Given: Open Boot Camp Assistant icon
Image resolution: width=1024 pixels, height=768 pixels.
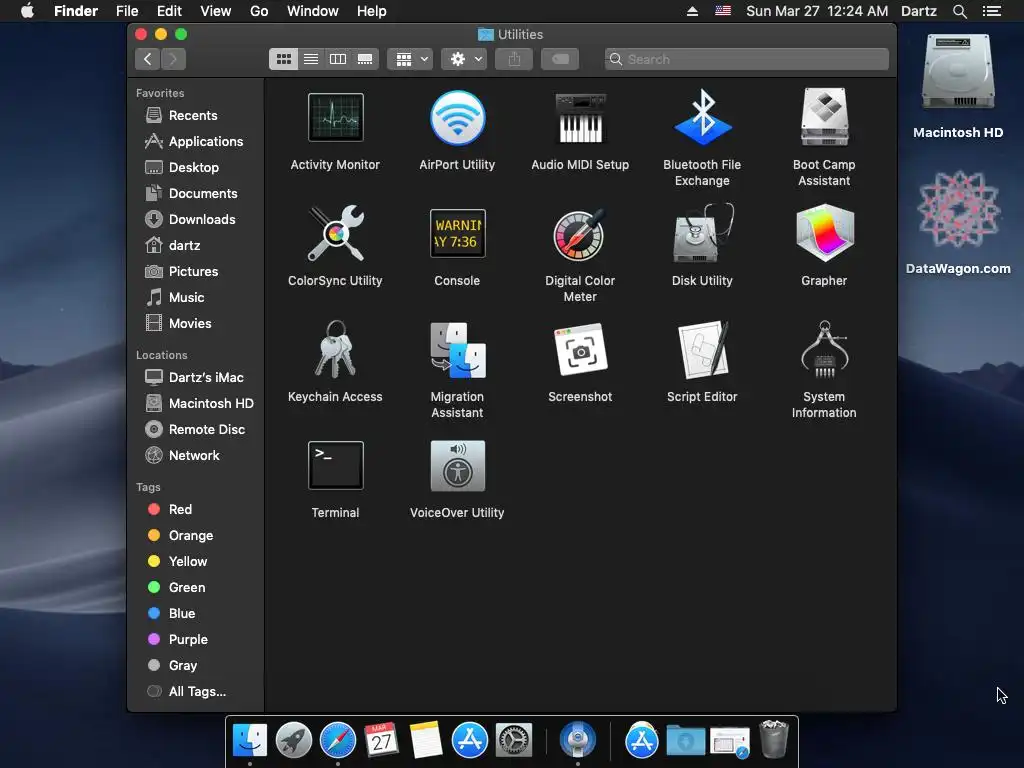Looking at the screenshot, I should tap(824, 118).
